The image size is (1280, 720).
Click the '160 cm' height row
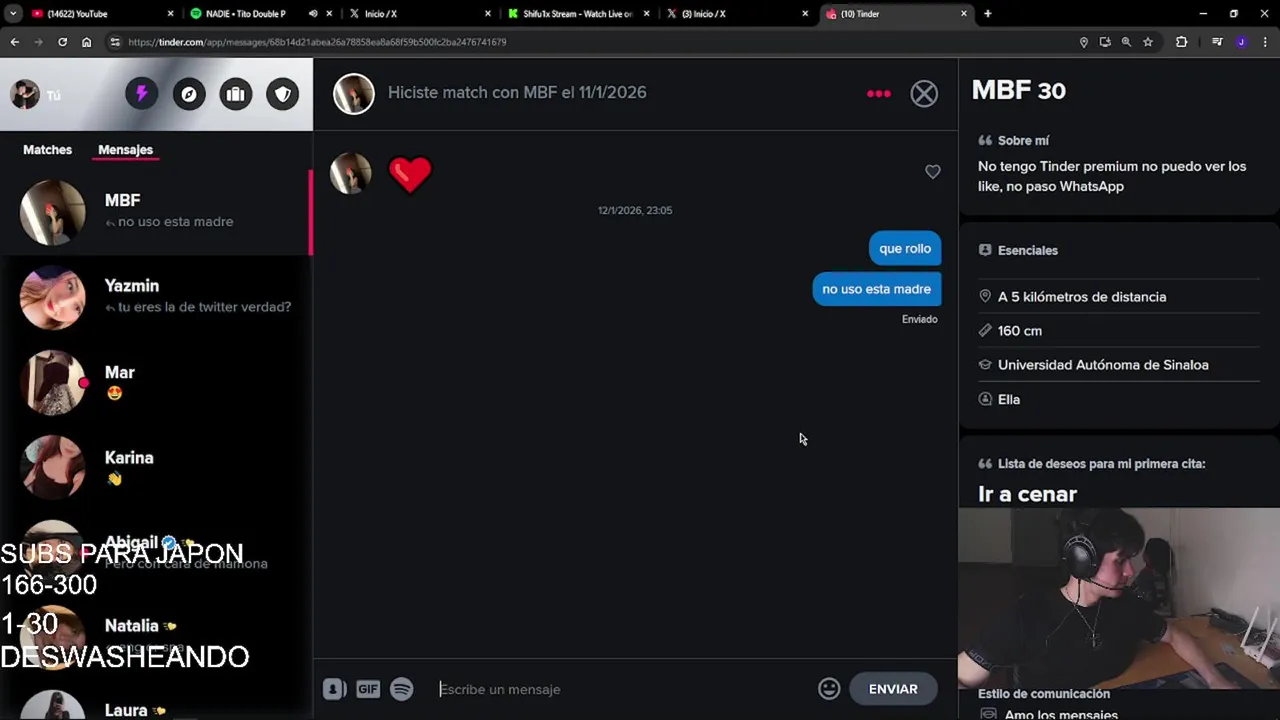pyautogui.click(x=1119, y=331)
